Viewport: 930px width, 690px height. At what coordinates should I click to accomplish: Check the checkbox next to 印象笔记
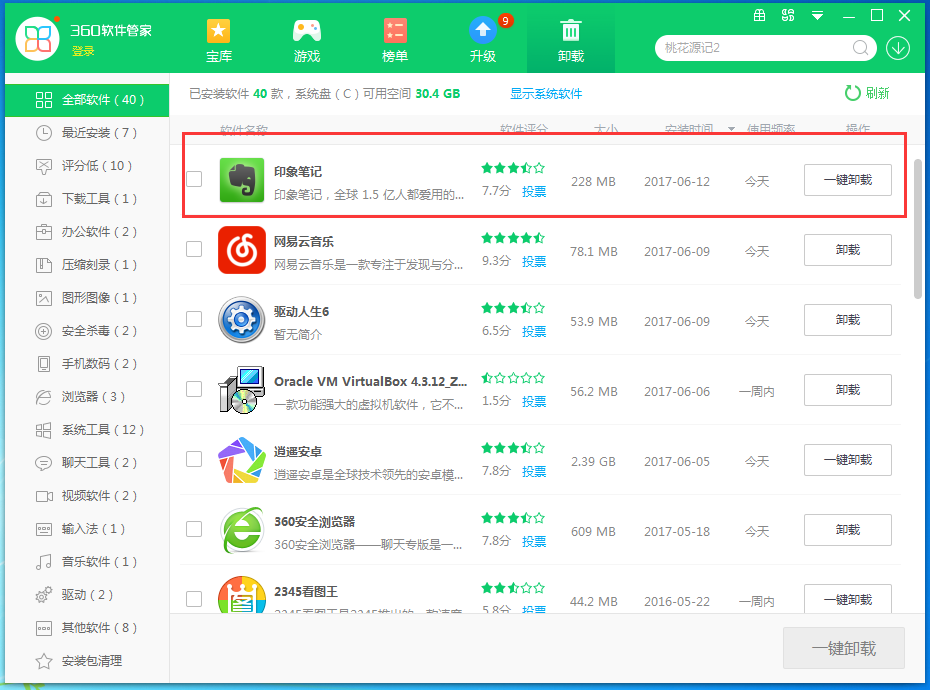click(194, 181)
